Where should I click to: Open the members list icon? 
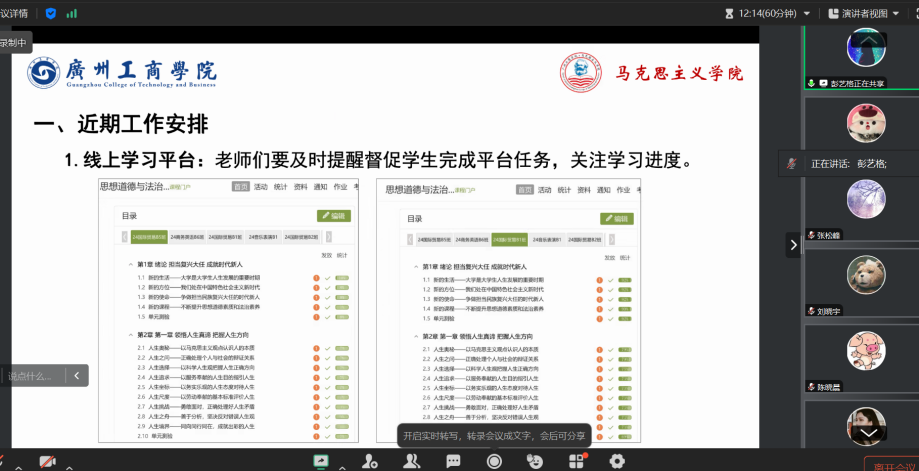pyautogui.click(x=411, y=461)
